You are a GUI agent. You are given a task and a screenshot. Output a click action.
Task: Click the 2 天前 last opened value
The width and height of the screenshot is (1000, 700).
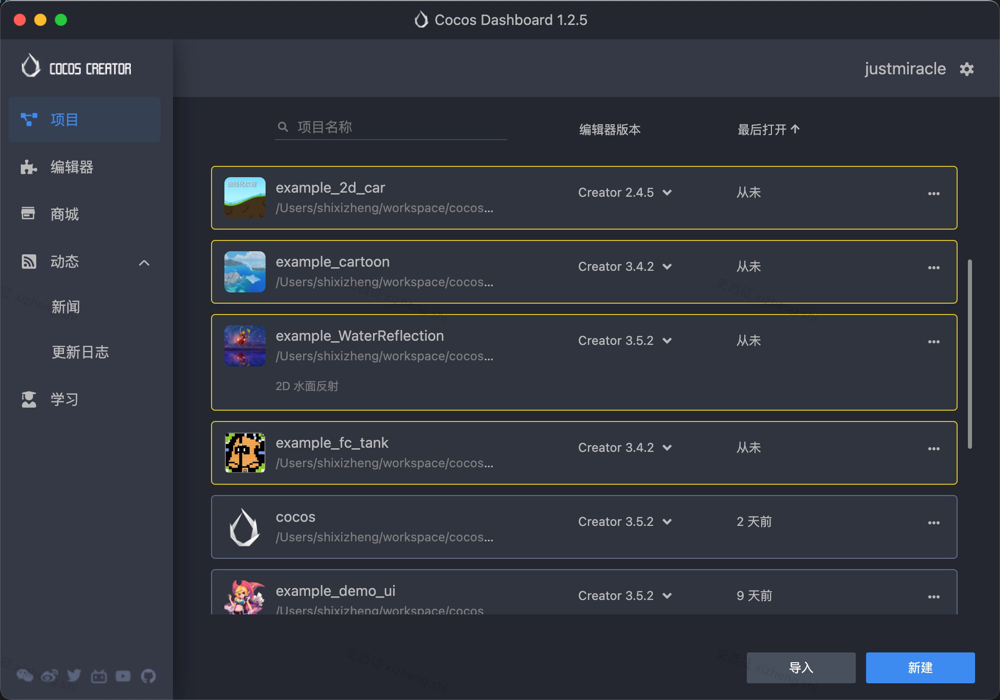pyautogui.click(x=754, y=521)
